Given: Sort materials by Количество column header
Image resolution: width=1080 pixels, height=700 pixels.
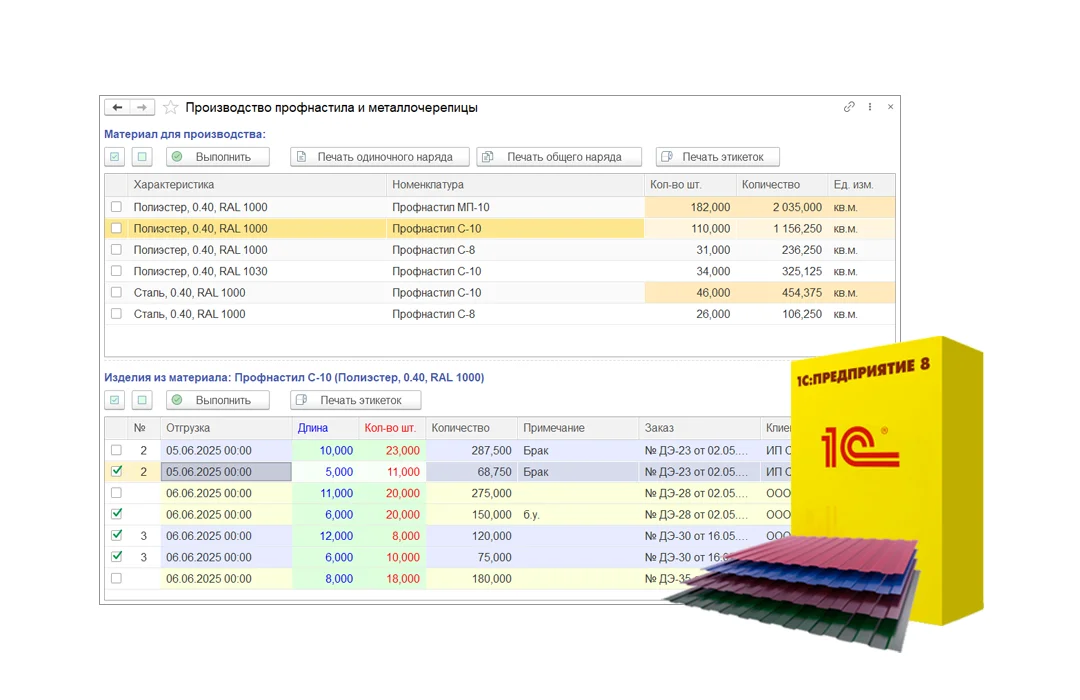Looking at the screenshot, I should coord(782,185).
